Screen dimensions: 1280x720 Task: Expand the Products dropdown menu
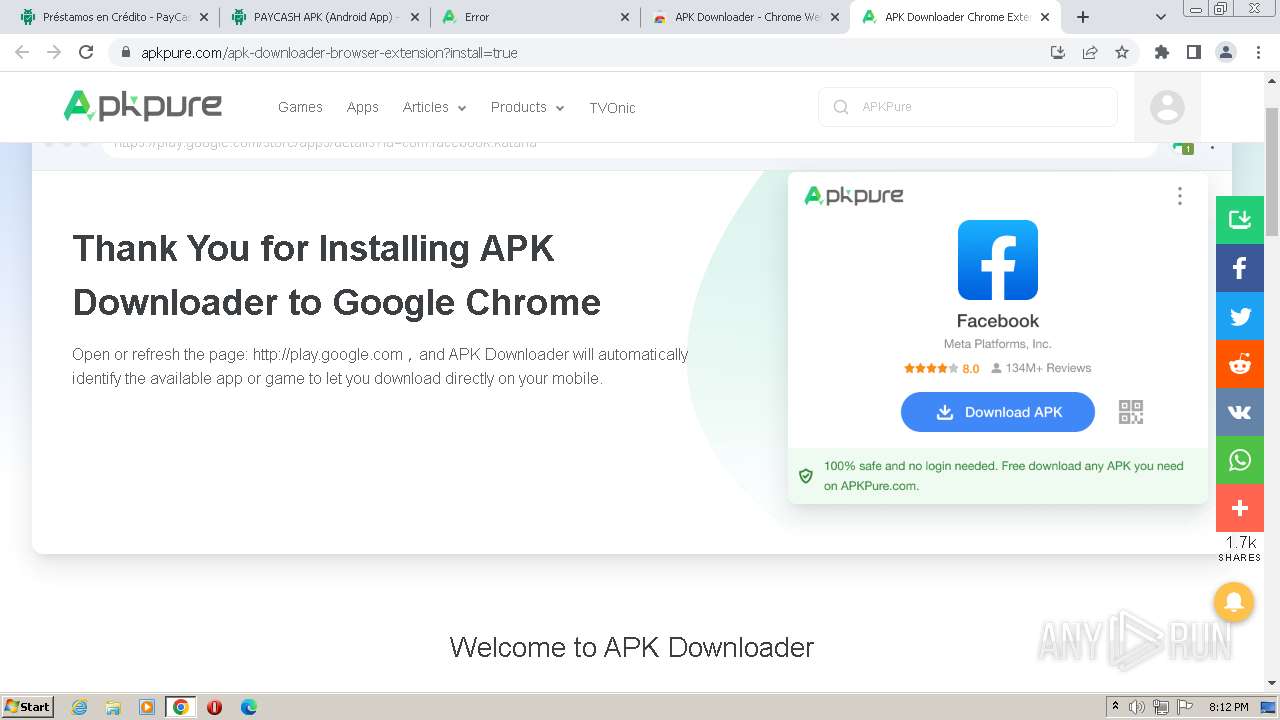pos(527,107)
